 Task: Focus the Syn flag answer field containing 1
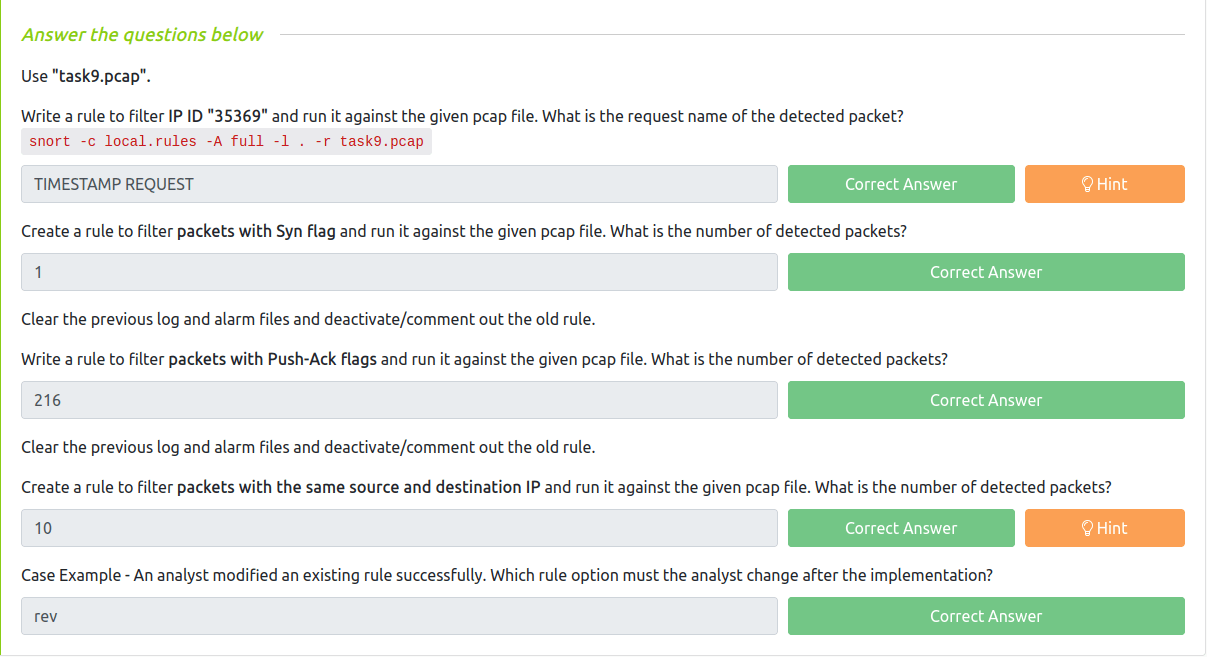point(399,272)
